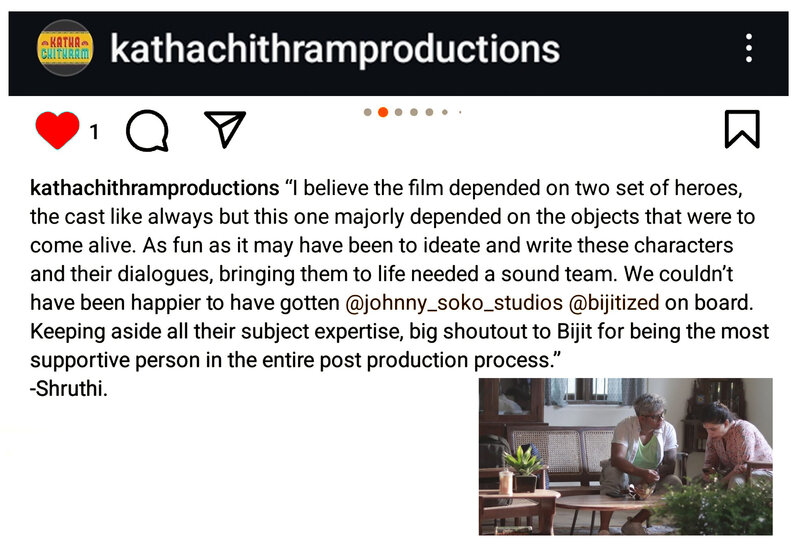This screenshot has height=553, width=800.
Task: Go to third carousel slide dot
Action: pyautogui.click(x=398, y=112)
